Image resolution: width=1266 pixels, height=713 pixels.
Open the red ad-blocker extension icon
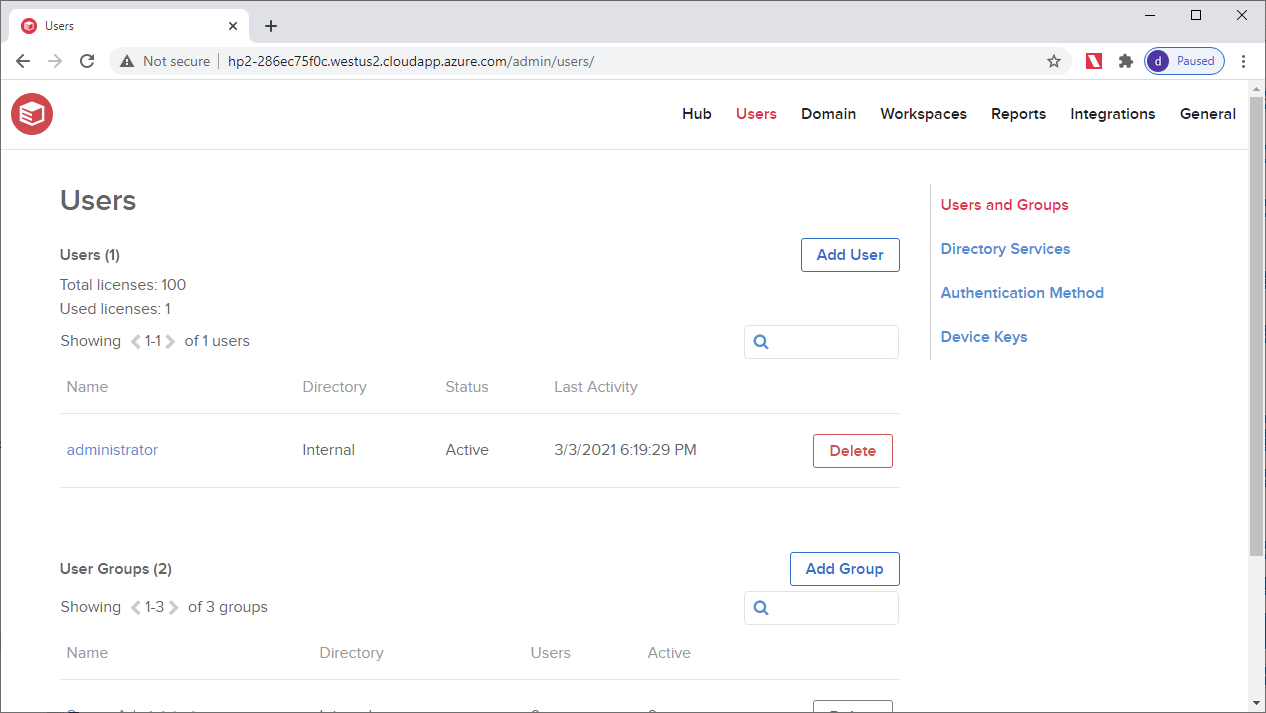1093,60
